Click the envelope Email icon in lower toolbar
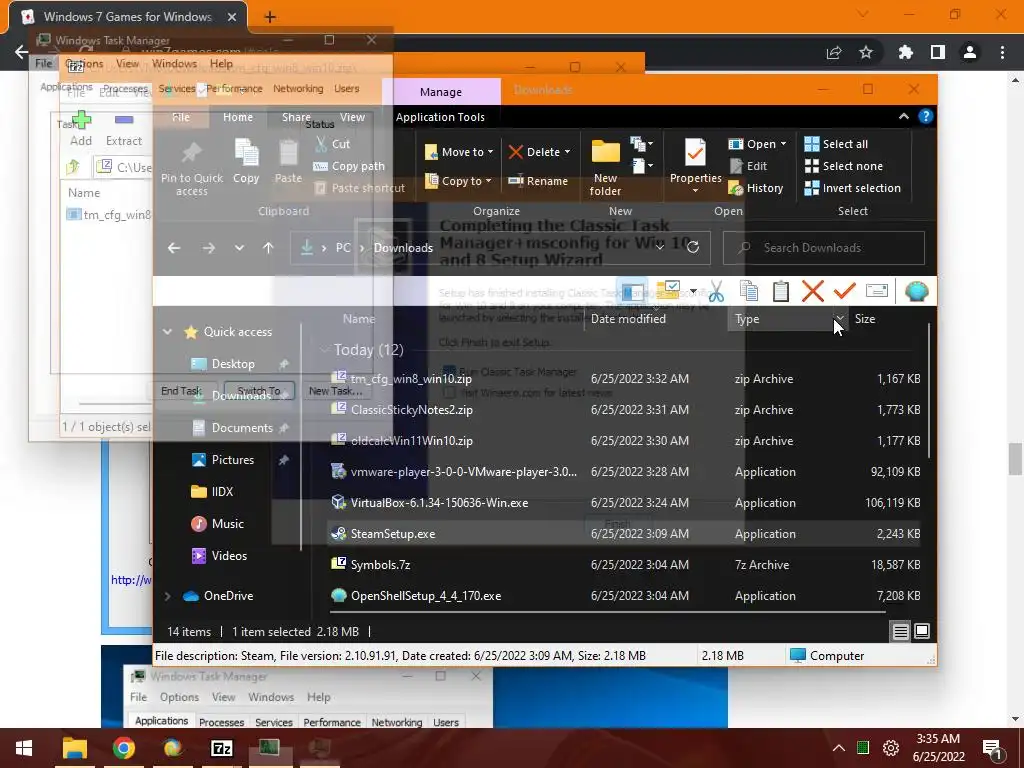The image size is (1024, 768). 876,291
